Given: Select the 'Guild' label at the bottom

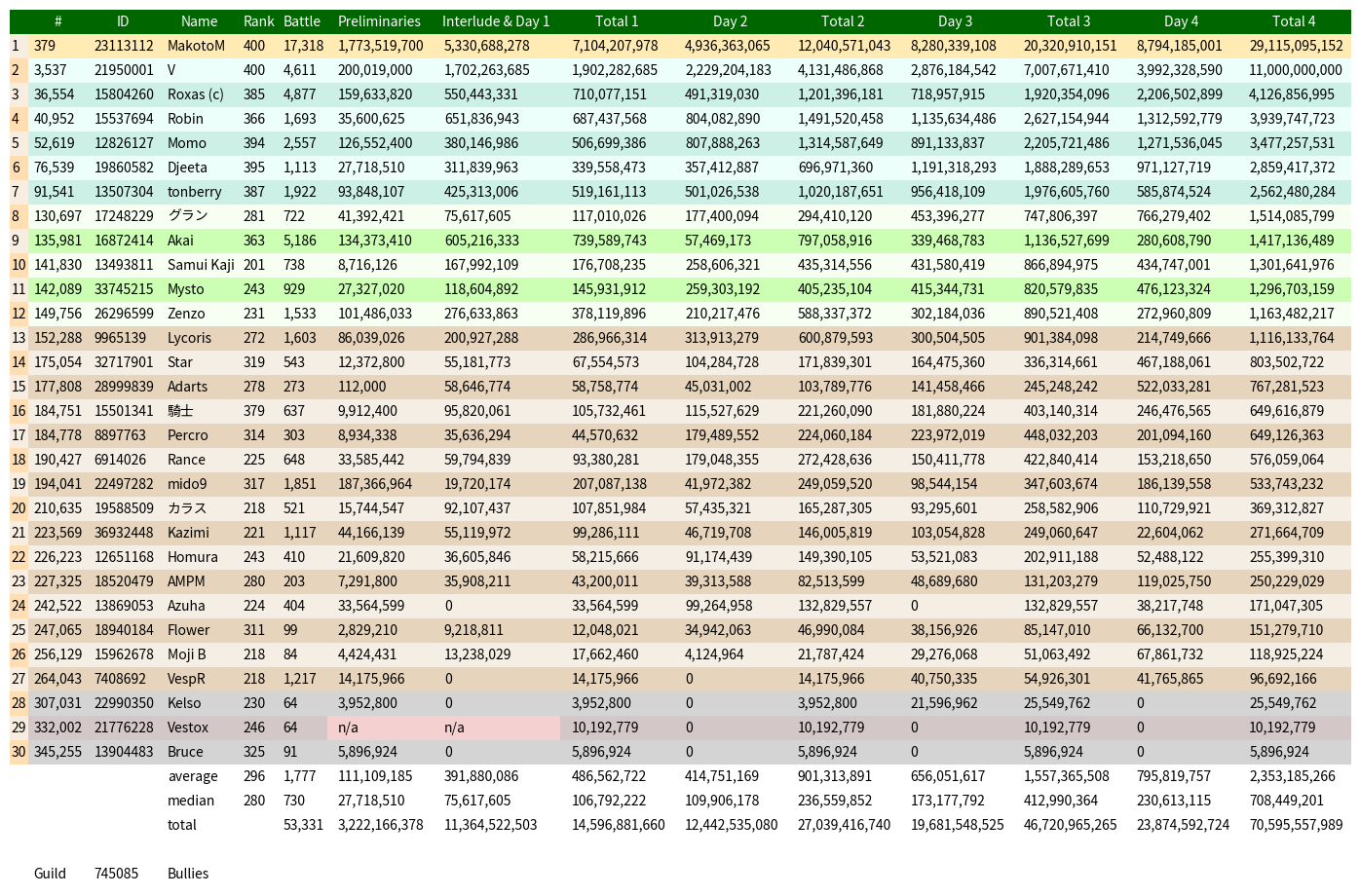Looking at the screenshot, I should (50, 874).
